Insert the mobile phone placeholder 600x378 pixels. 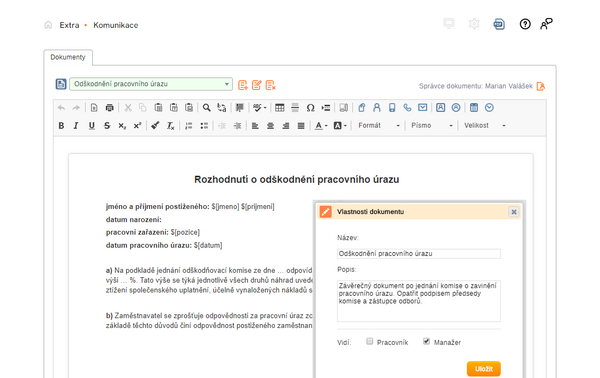(x=392, y=108)
